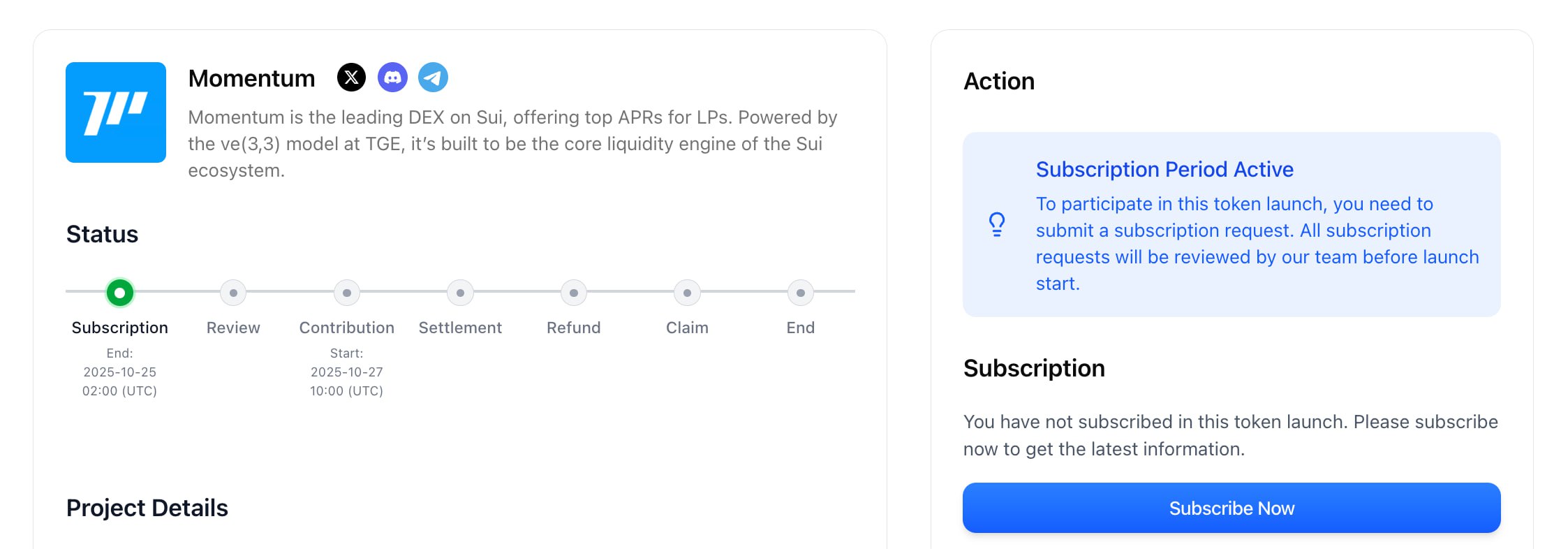Viewport: 1568px width, 549px height.
Task: Click the lightbulb info icon
Action: pyautogui.click(x=997, y=224)
